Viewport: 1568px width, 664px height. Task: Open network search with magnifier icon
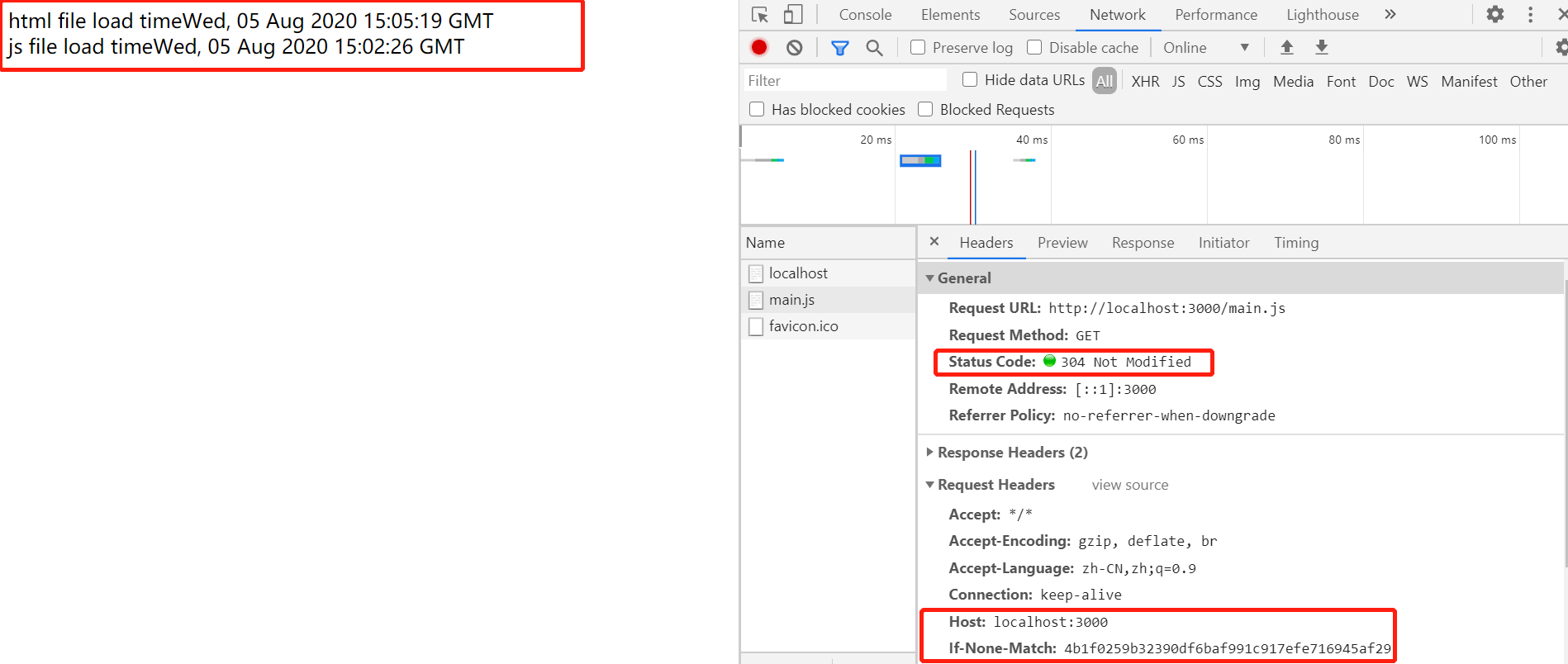click(x=874, y=48)
